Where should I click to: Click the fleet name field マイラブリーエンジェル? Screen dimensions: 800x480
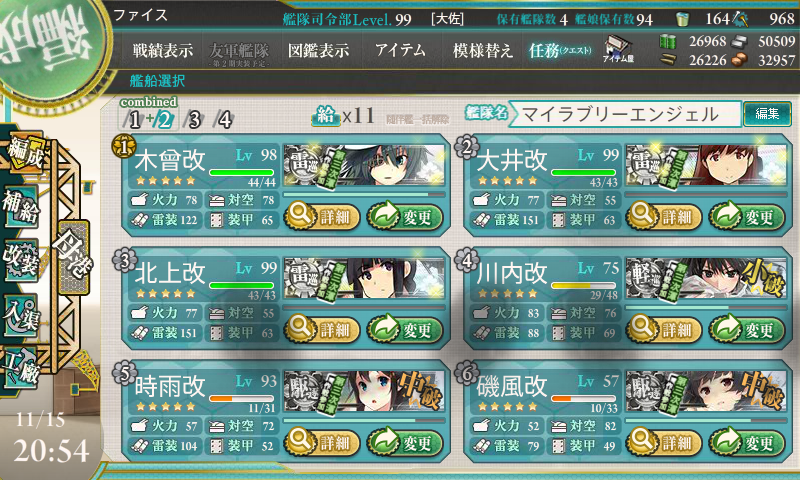(x=624, y=114)
